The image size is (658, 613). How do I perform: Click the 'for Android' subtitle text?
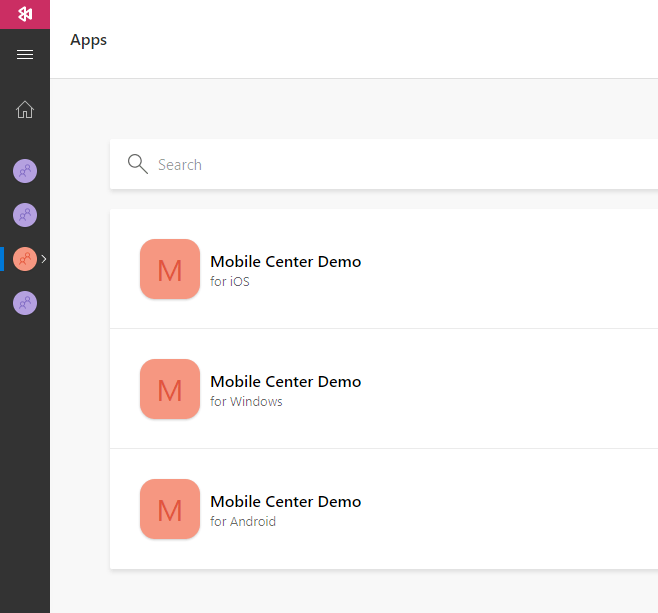(x=243, y=522)
